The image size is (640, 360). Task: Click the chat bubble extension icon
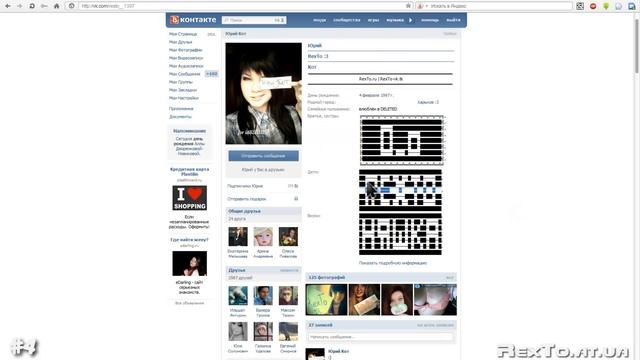(619, 6)
